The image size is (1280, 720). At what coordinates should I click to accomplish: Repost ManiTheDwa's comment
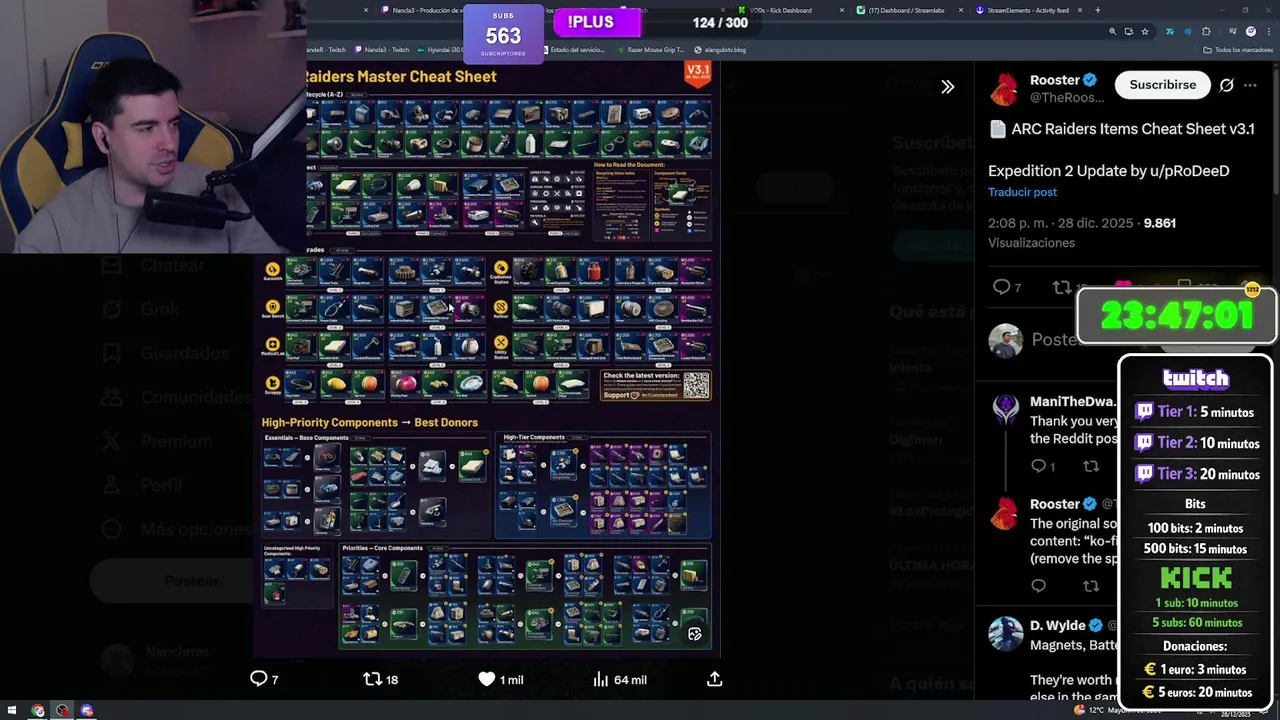1091,466
